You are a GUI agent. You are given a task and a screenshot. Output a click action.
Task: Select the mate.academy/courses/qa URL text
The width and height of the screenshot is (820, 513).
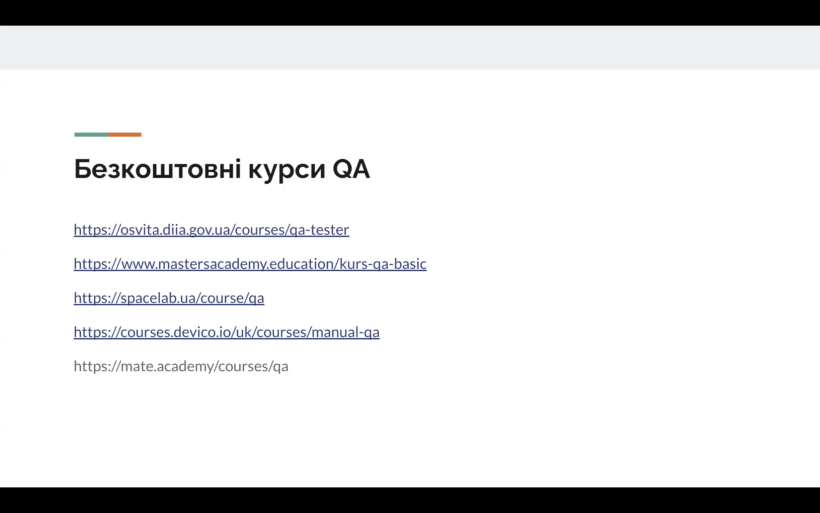pos(181,366)
